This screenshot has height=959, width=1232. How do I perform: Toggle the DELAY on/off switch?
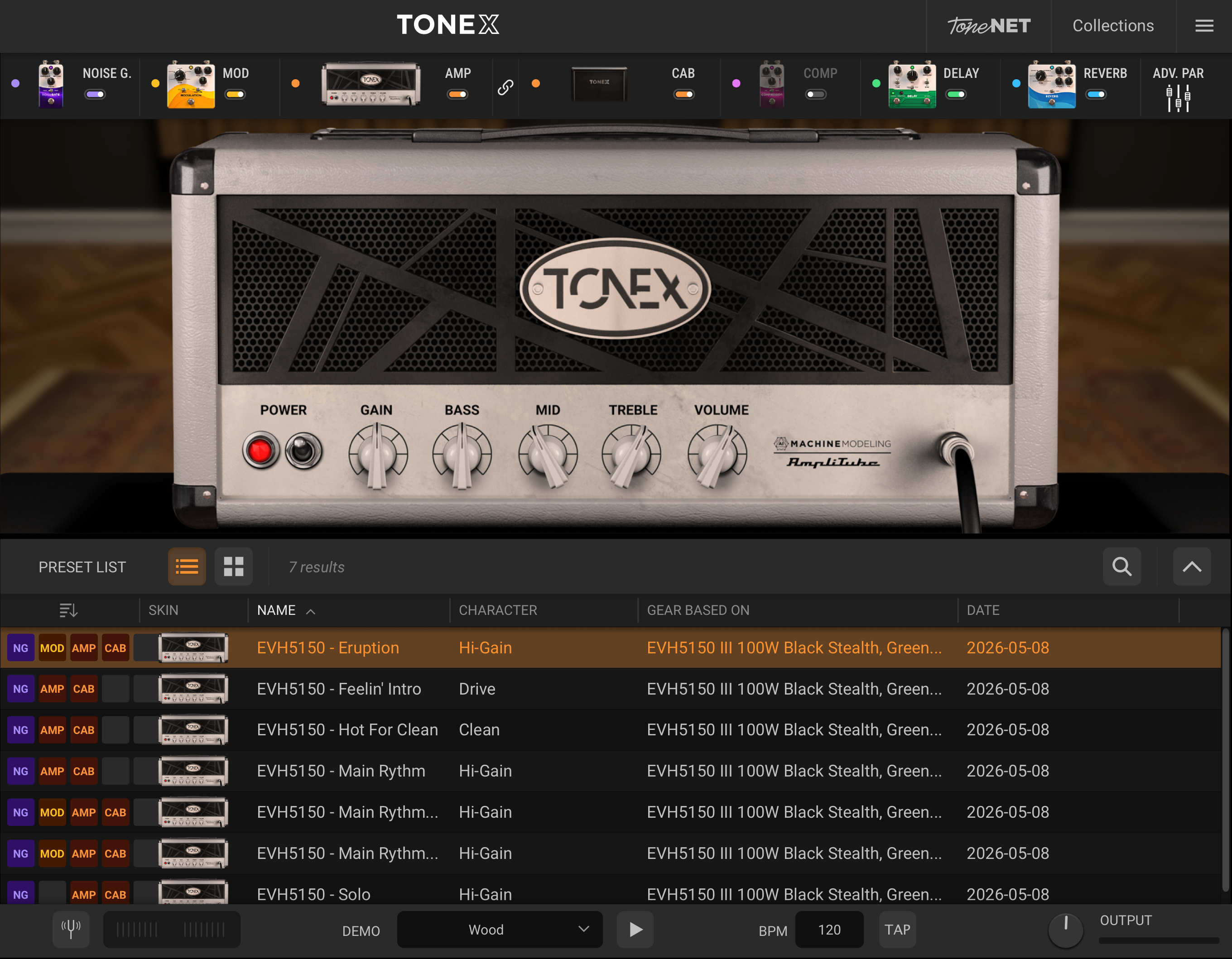[x=956, y=94]
